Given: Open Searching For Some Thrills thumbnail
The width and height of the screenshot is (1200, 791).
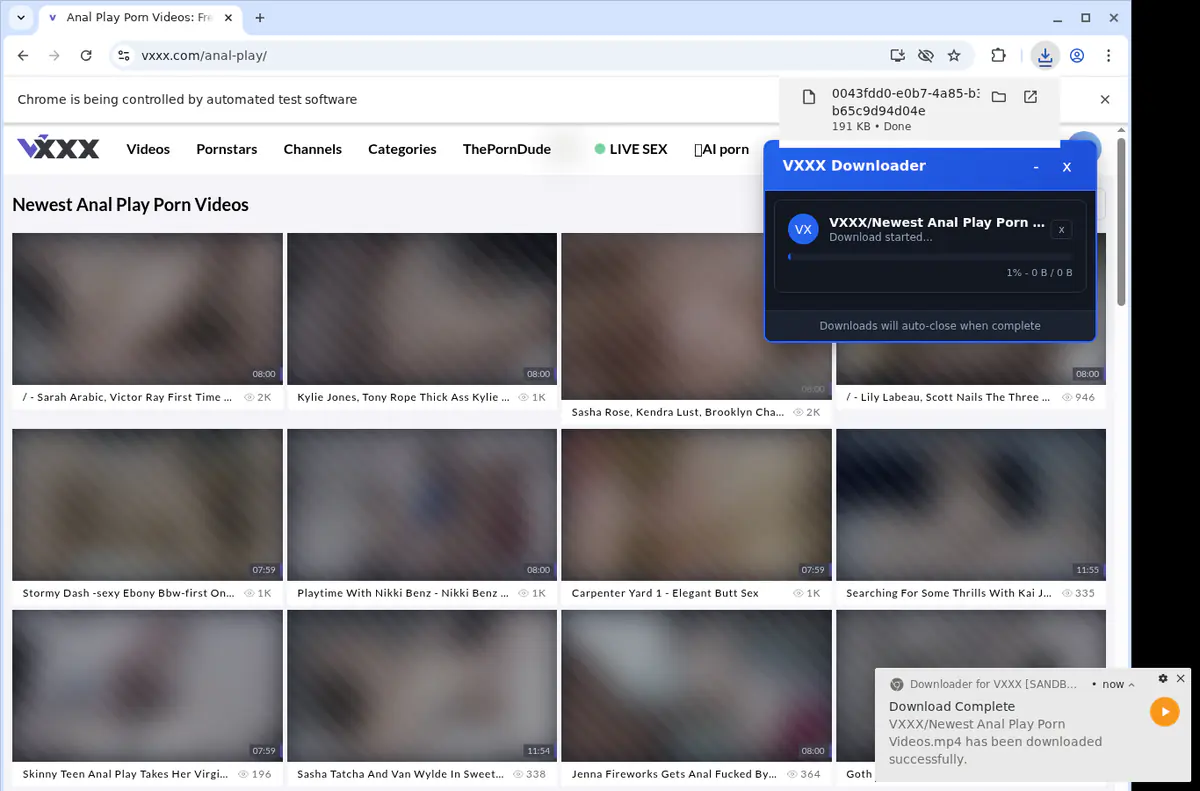Looking at the screenshot, I should (x=971, y=505).
